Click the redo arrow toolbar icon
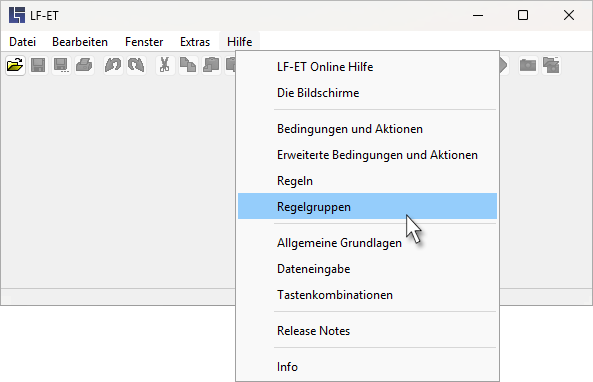 tap(136, 65)
